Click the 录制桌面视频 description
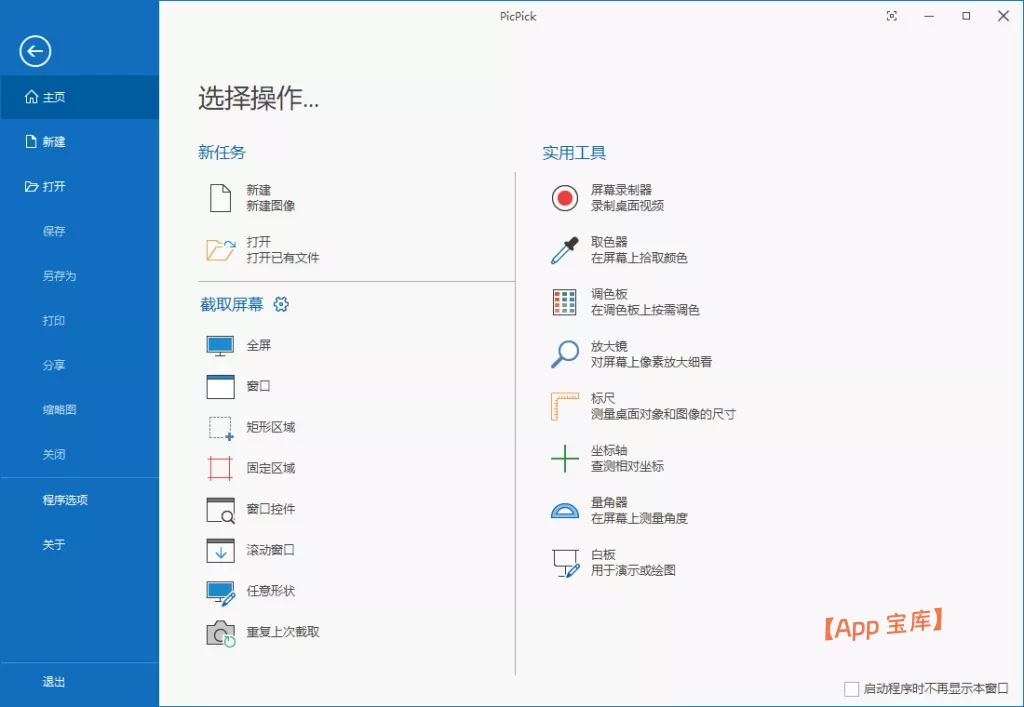1024x707 pixels. pos(628,206)
